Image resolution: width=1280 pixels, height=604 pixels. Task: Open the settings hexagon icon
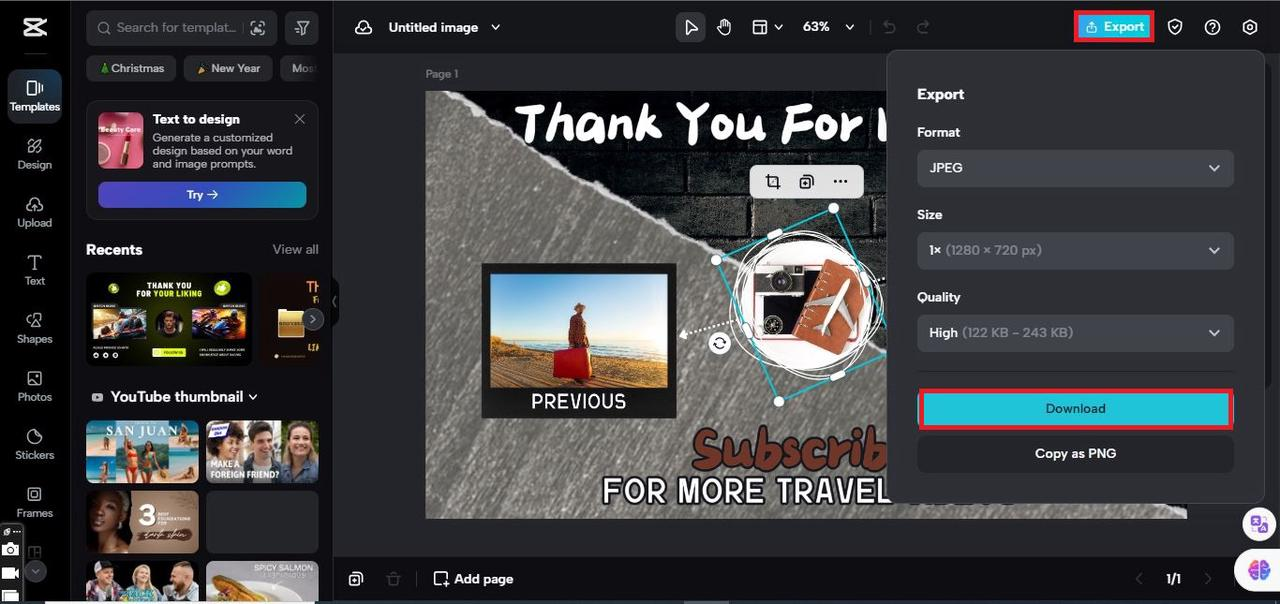pyautogui.click(x=1249, y=27)
